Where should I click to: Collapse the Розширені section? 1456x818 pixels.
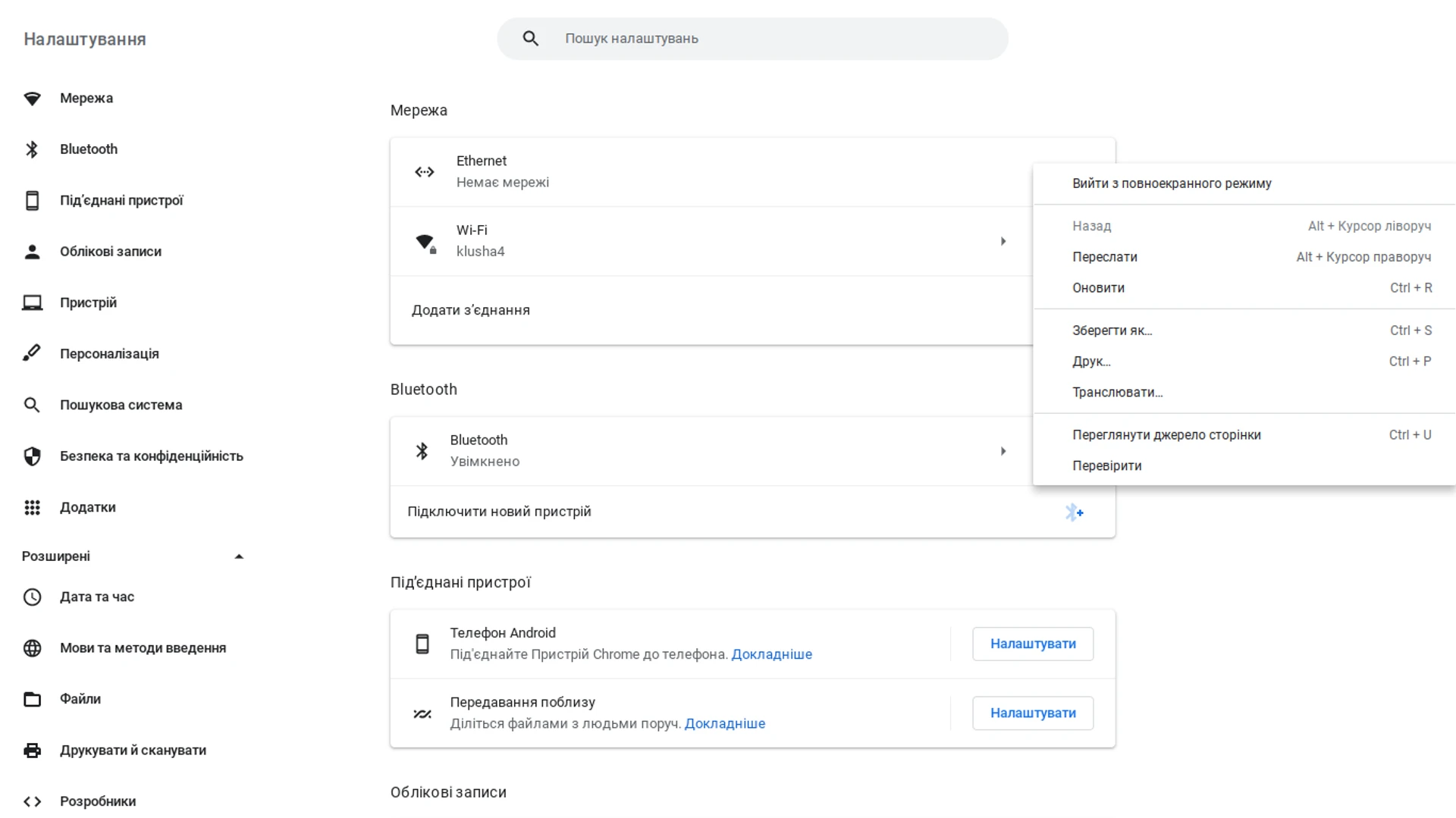(x=239, y=556)
